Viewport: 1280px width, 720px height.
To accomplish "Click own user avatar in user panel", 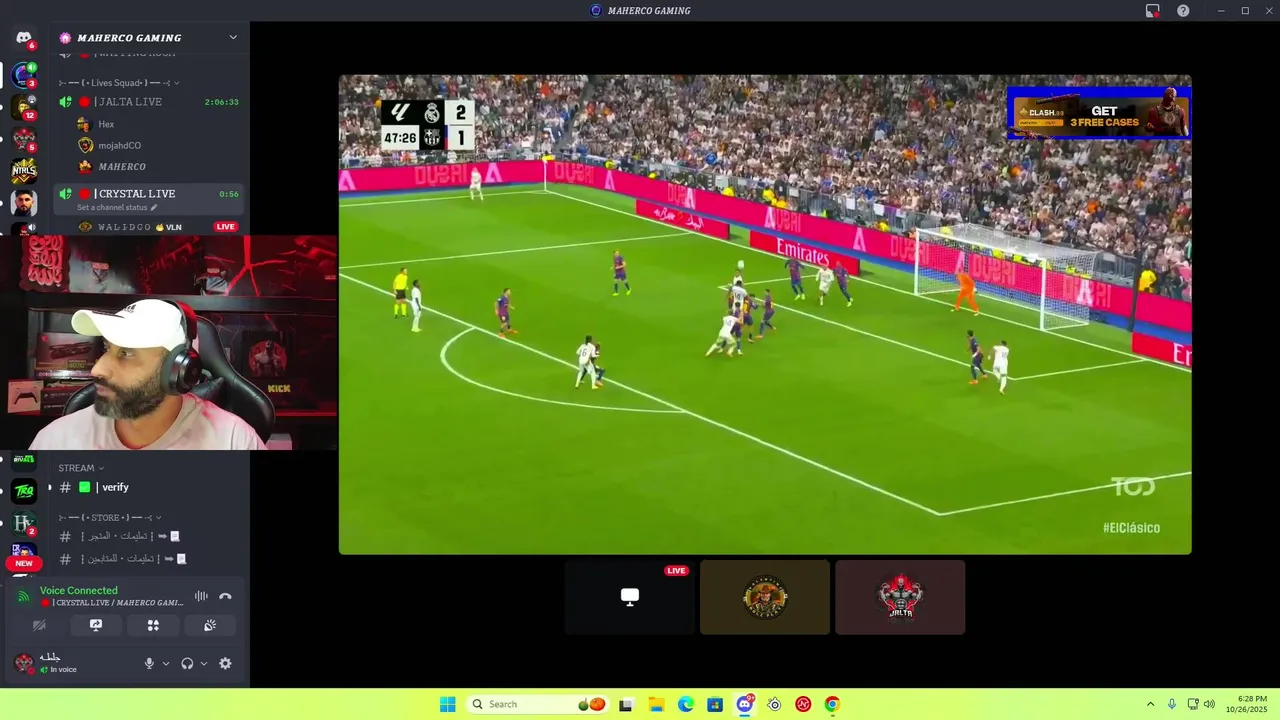I will click(x=24, y=662).
